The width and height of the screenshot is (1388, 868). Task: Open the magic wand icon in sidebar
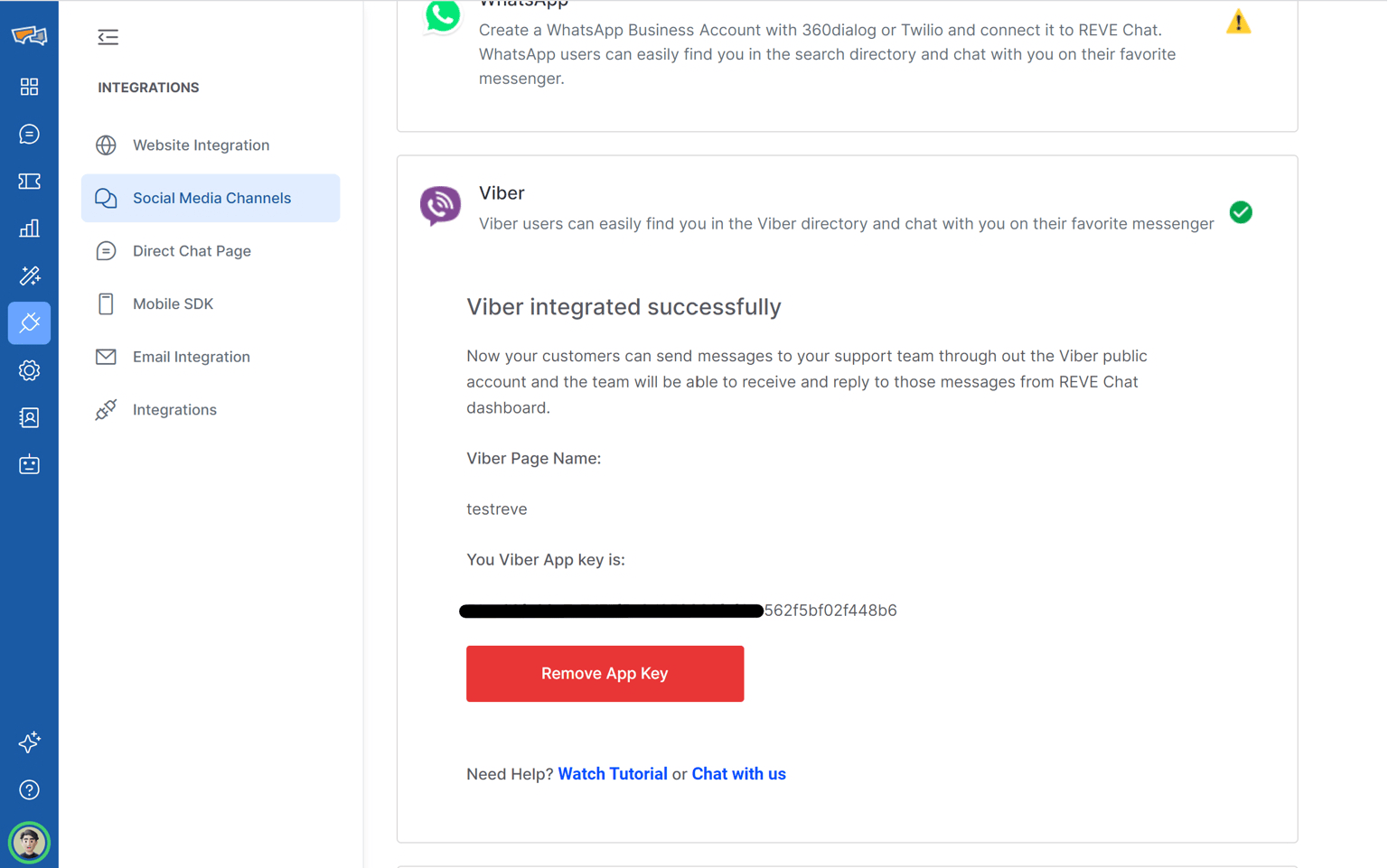coord(29,275)
